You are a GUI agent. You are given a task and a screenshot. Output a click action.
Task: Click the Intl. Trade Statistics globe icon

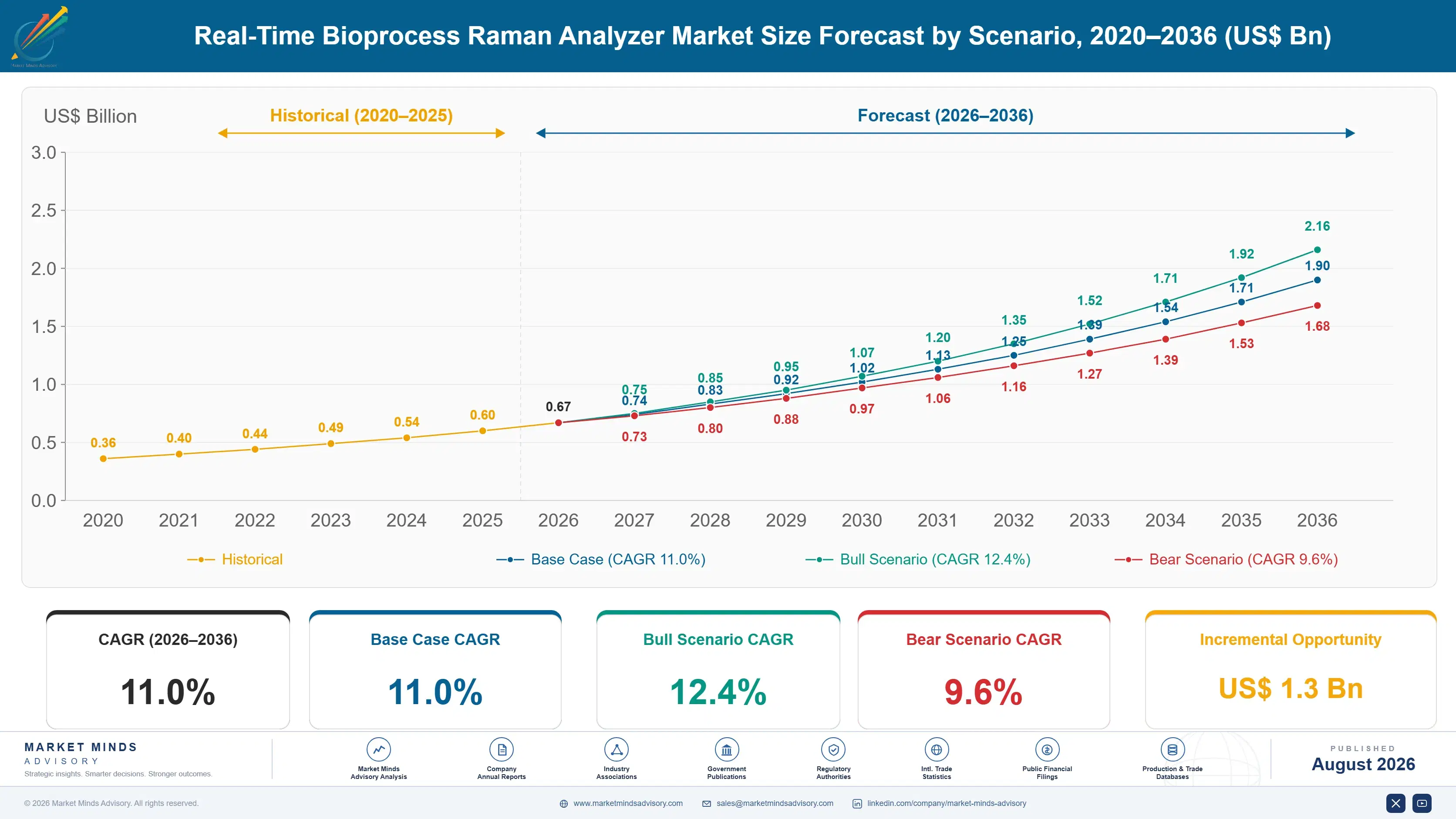coord(937,749)
